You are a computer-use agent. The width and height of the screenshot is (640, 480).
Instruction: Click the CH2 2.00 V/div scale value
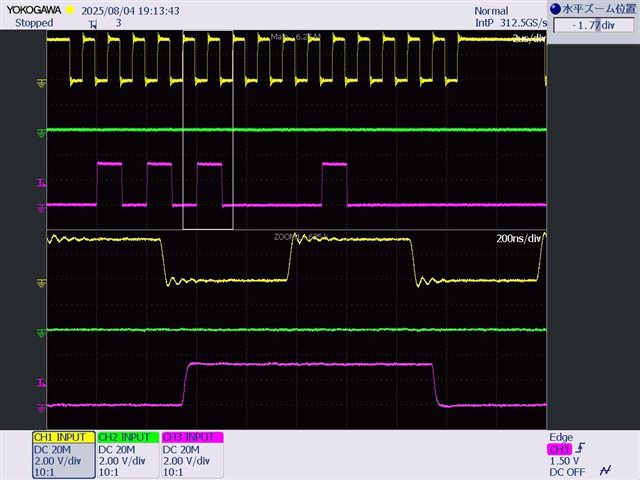(122, 461)
